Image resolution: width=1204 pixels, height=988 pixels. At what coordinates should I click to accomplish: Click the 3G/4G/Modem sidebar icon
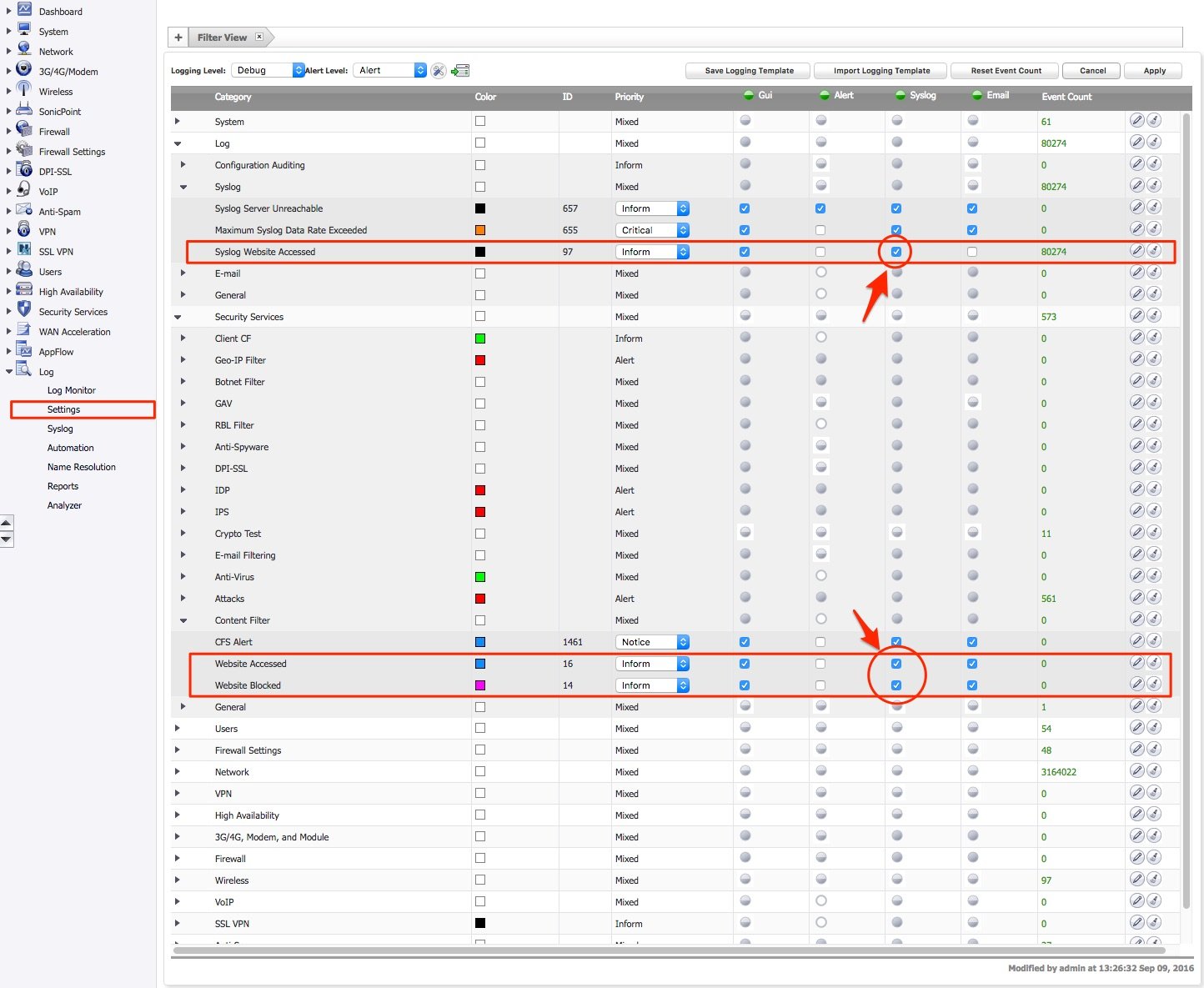(24, 69)
